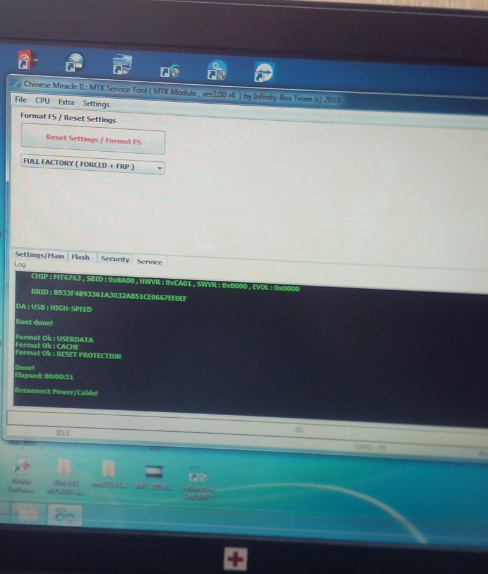Click the Boot done! log line
The image size is (488, 574).
[x=34, y=322]
